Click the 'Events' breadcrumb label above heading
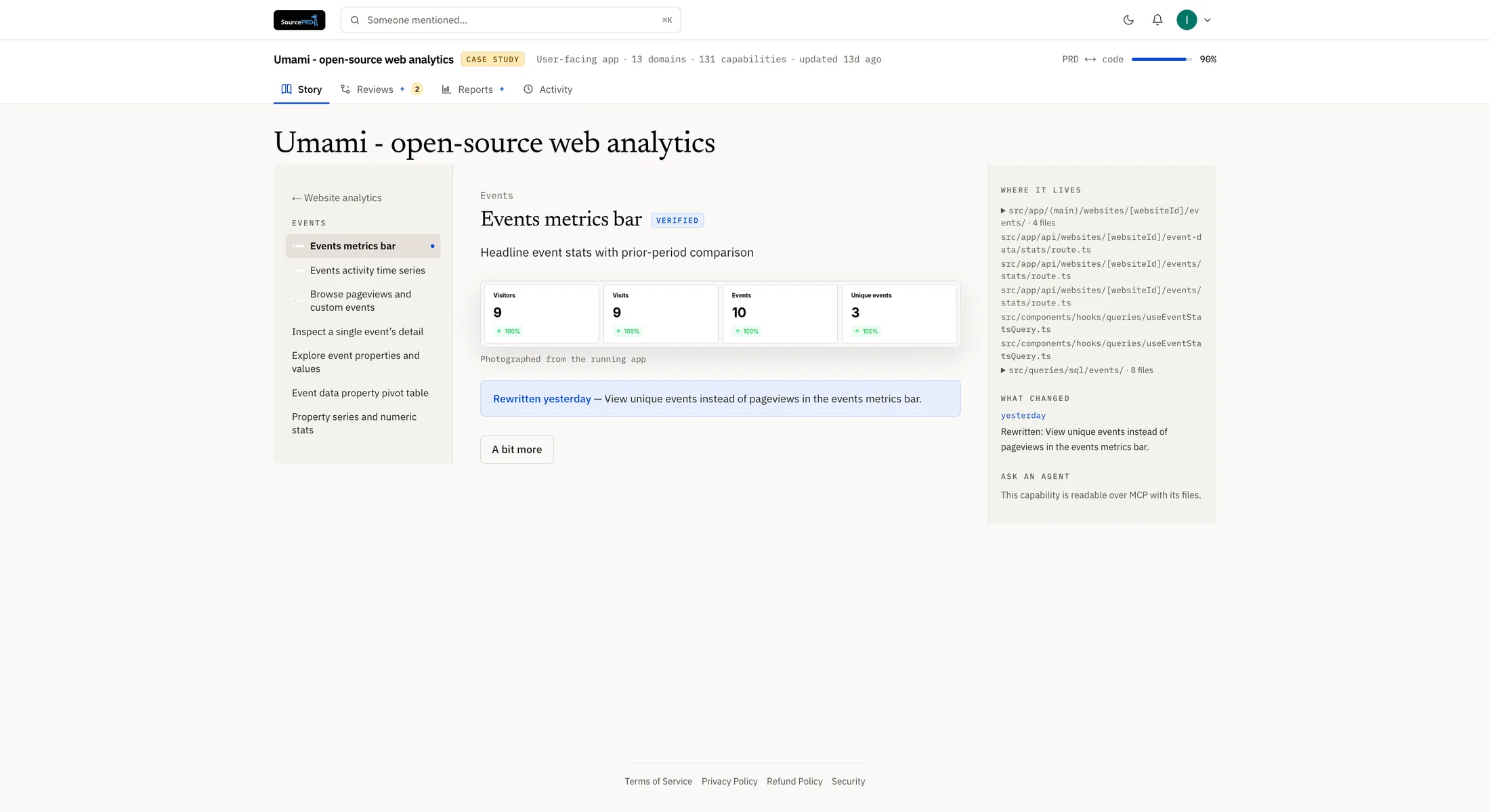Image resolution: width=1490 pixels, height=812 pixels. point(496,196)
